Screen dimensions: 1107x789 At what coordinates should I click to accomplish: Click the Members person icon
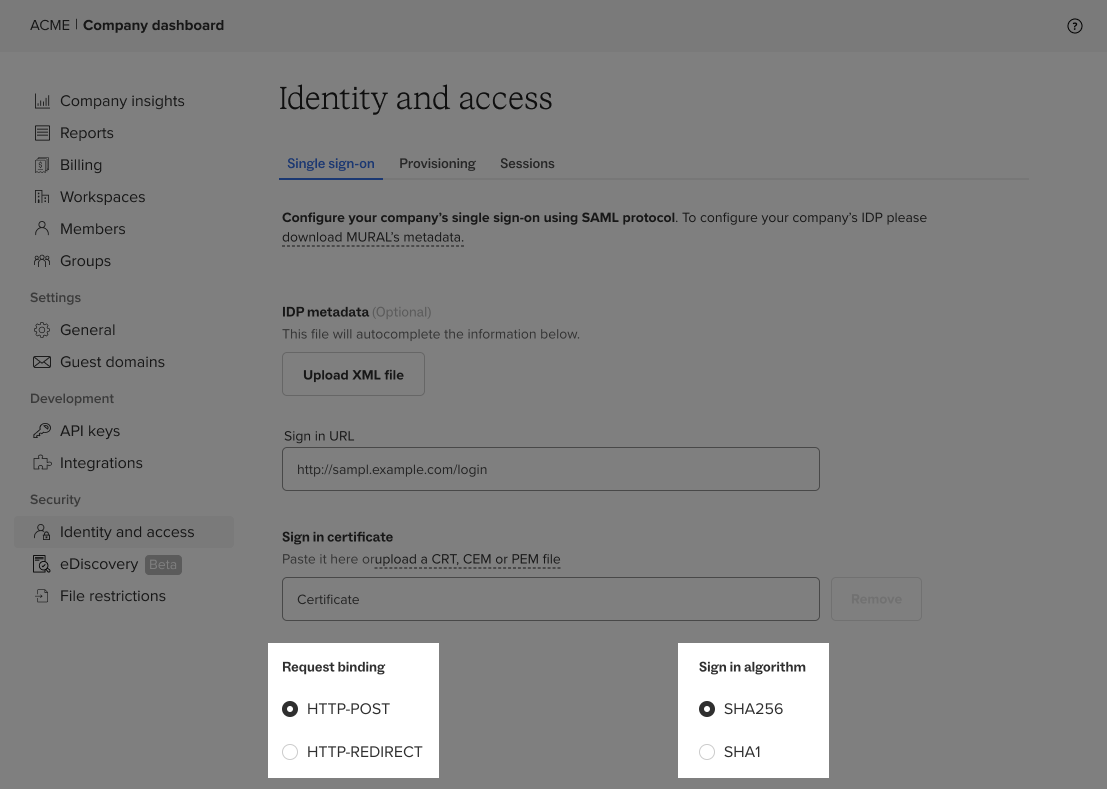point(42,229)
